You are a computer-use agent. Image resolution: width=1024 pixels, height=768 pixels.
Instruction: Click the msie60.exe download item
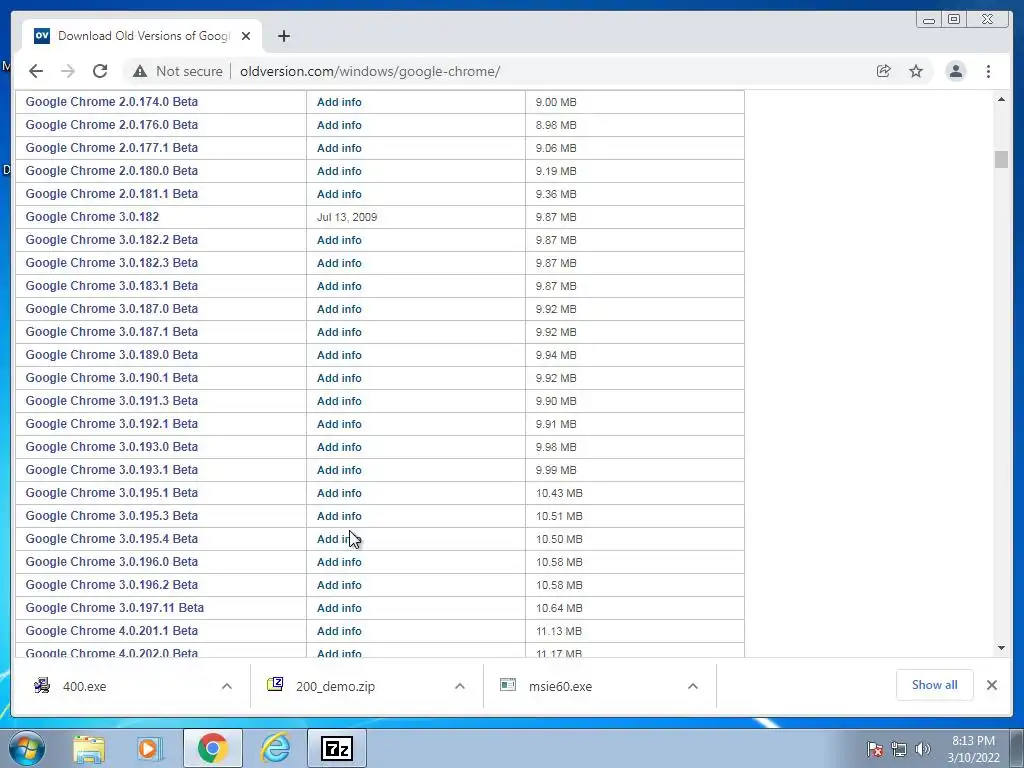586,686
